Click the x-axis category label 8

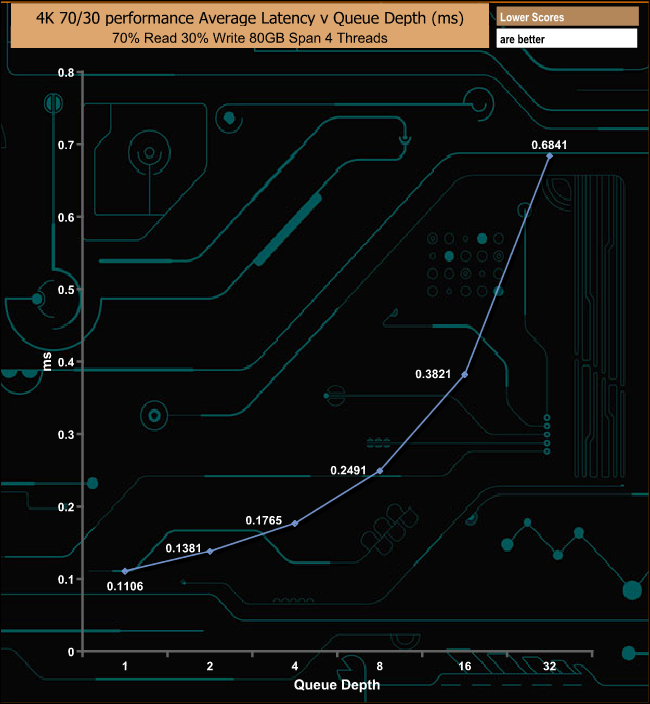coord(380,666)
